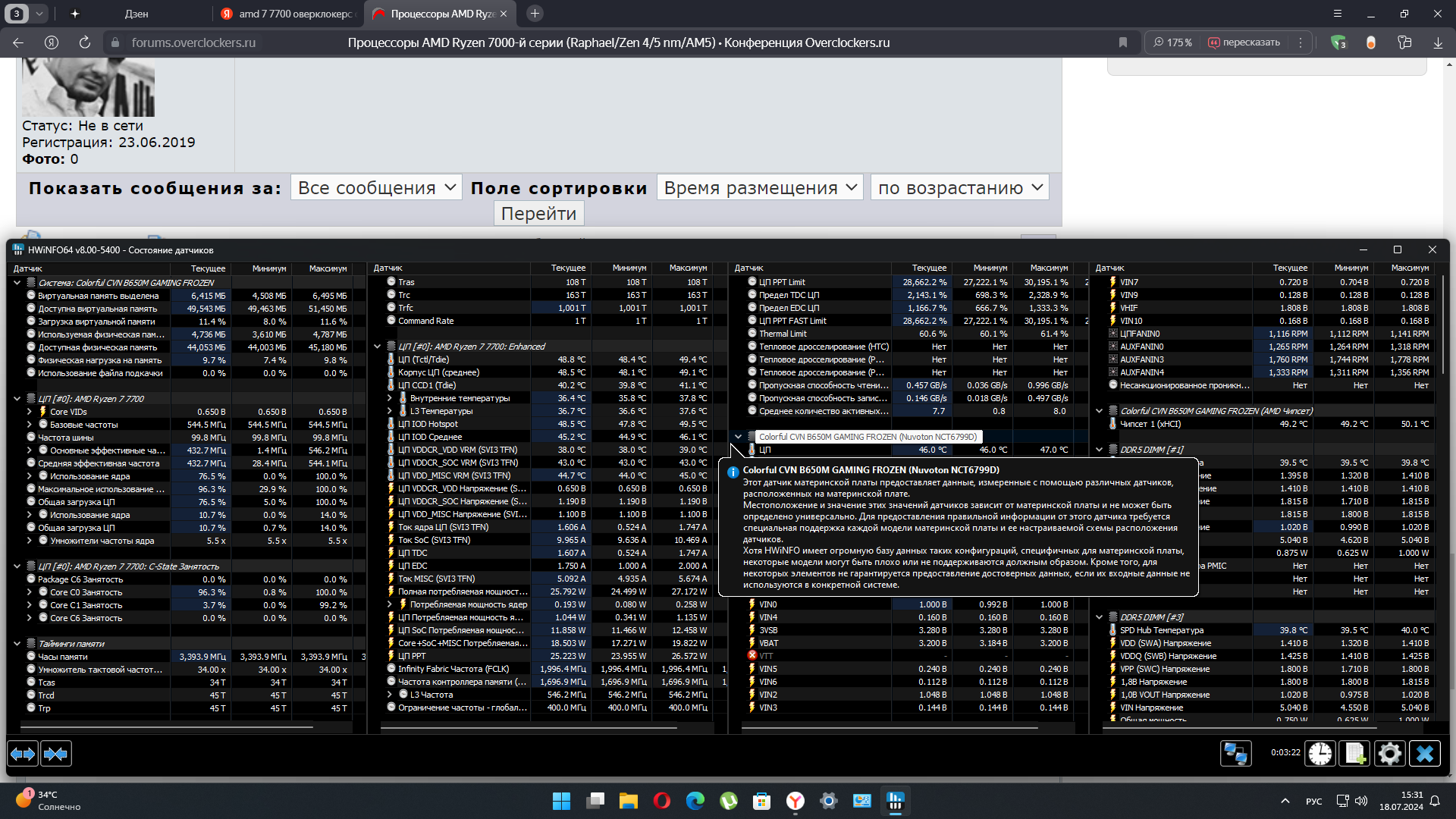The height and width of the screenshot is (819, 1456).
Task: Switch to the 'Дзен' browser tab
Action: coord(136,14)
